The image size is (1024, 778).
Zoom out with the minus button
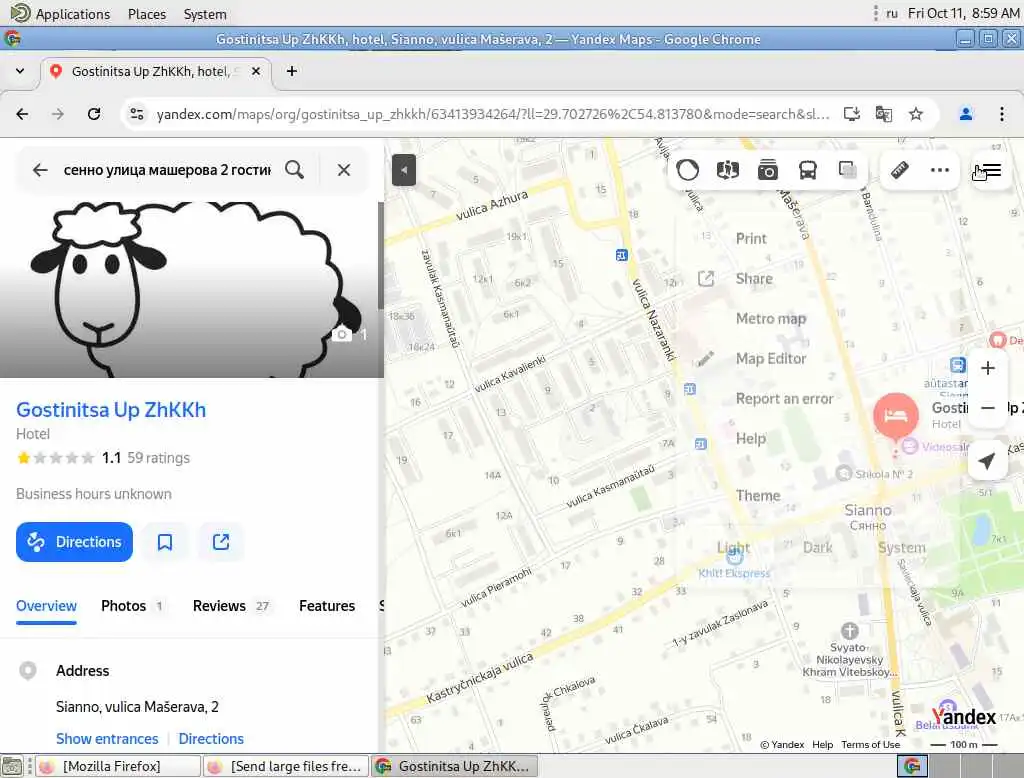(x=987, y=408)
